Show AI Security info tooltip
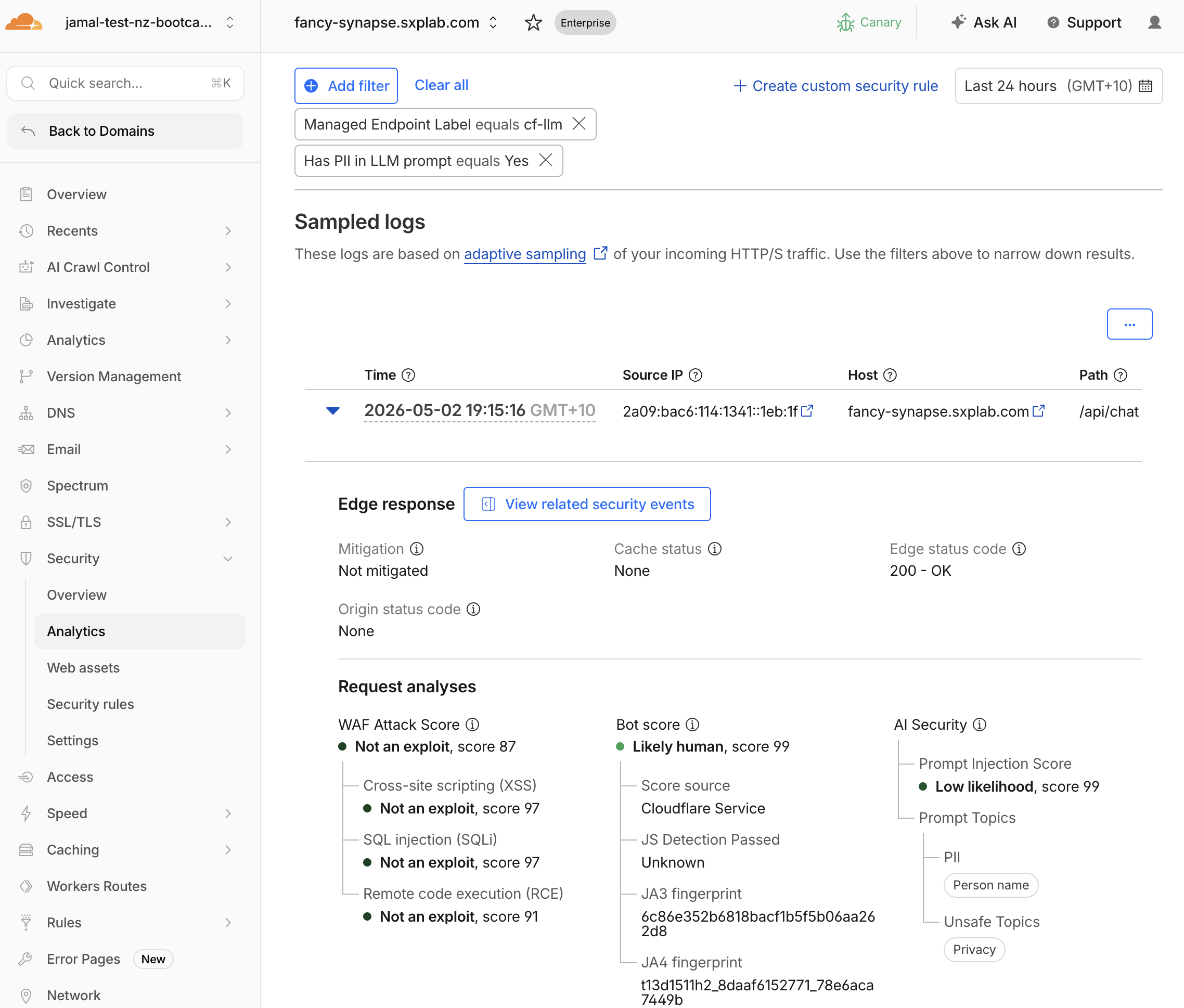Screen dimensions: 1184x1008 click(x=980, y=725)
